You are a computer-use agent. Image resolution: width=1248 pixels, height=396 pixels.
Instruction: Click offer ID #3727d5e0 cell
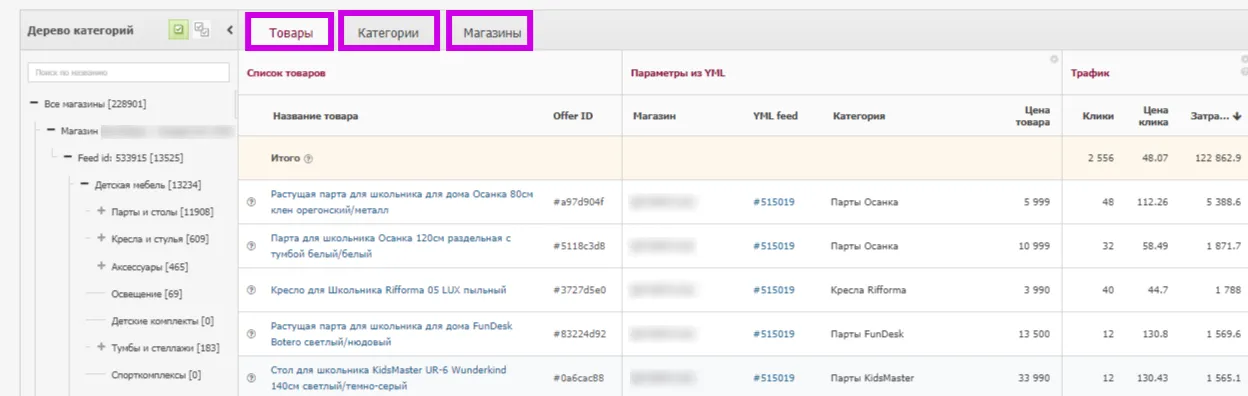click(579, 290)
